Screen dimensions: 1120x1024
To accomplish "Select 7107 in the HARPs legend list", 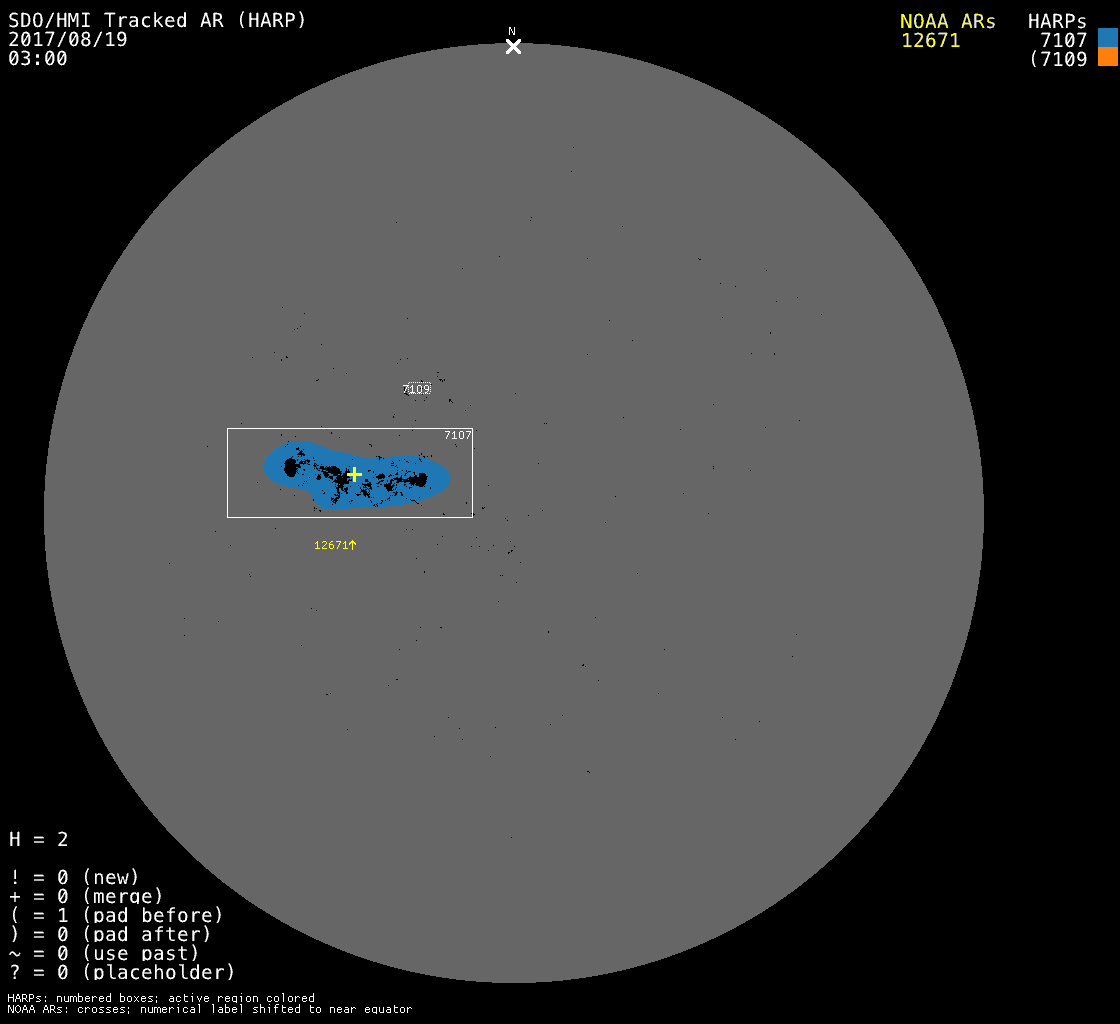I will point(1063,40).
